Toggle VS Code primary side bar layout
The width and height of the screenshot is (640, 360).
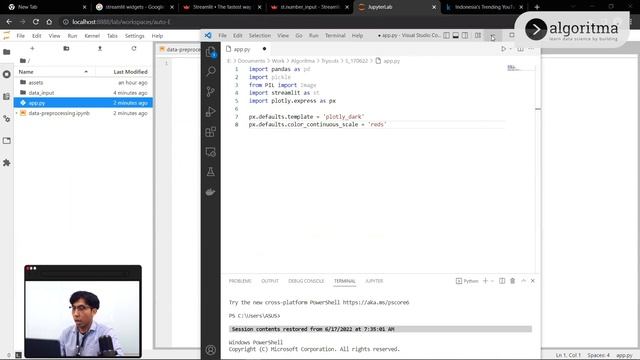click(x=447, y=36)
